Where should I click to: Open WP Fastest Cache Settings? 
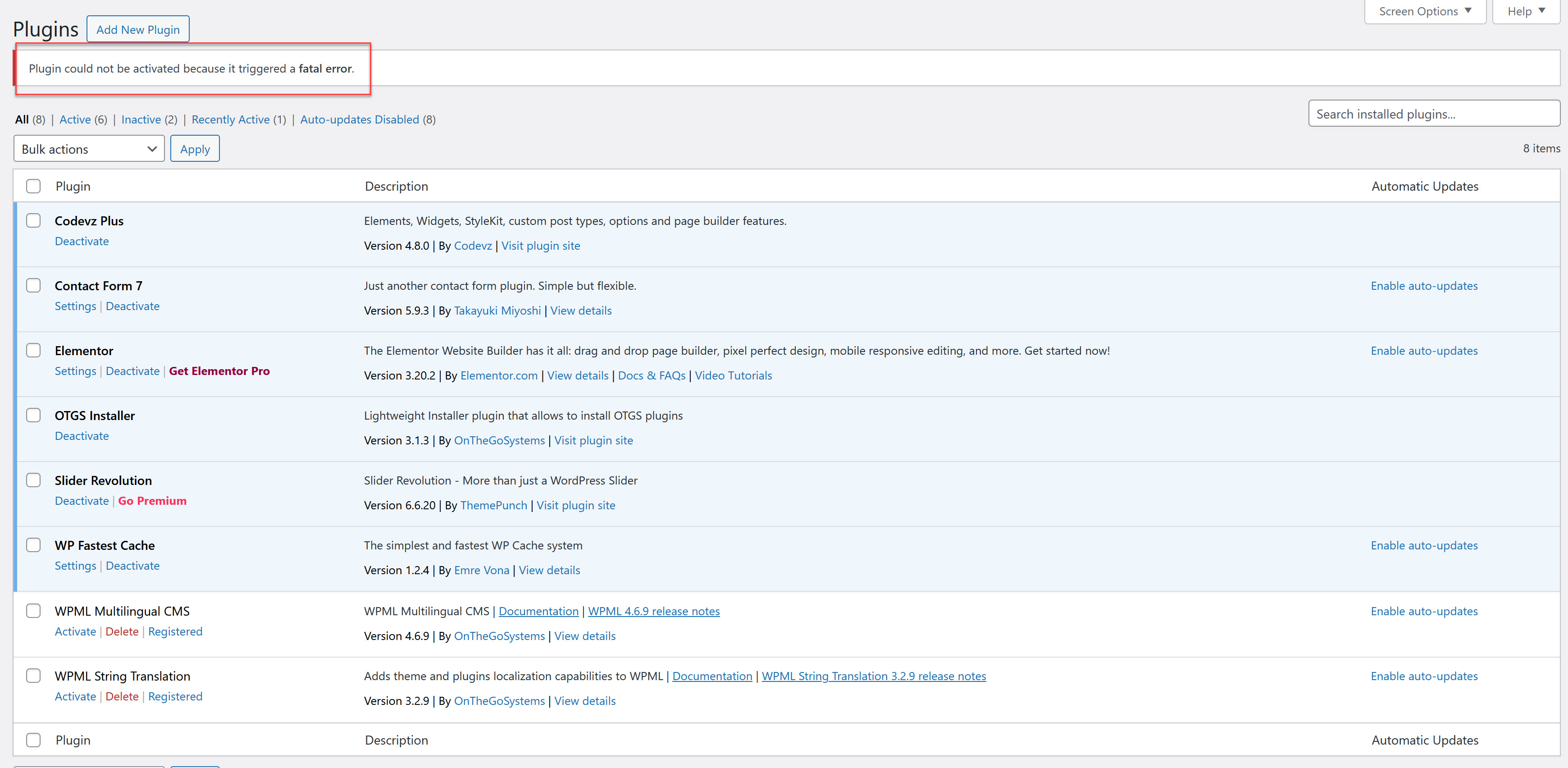76,566
